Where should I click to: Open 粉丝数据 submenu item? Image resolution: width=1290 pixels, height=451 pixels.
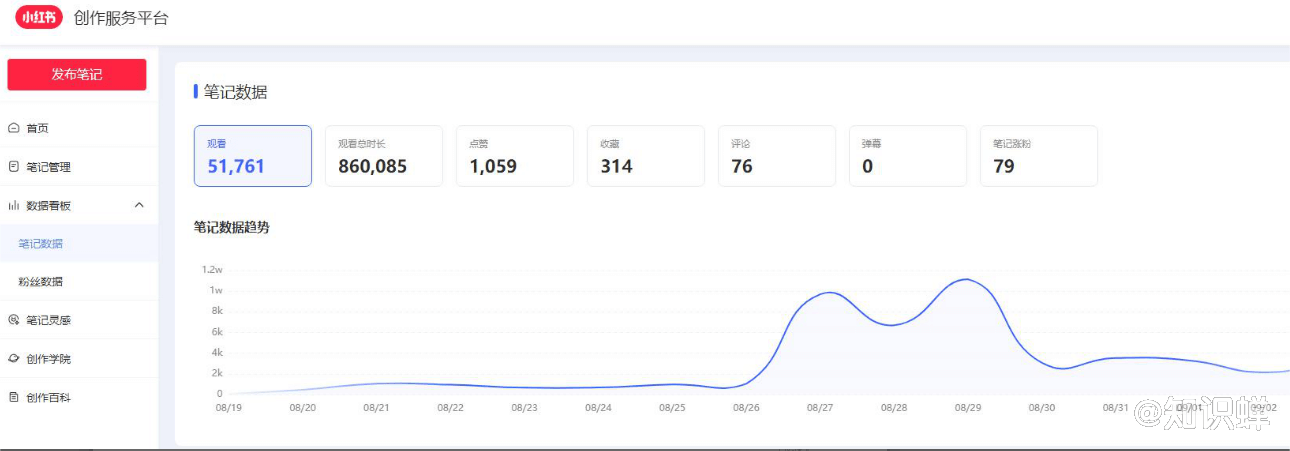41,282
